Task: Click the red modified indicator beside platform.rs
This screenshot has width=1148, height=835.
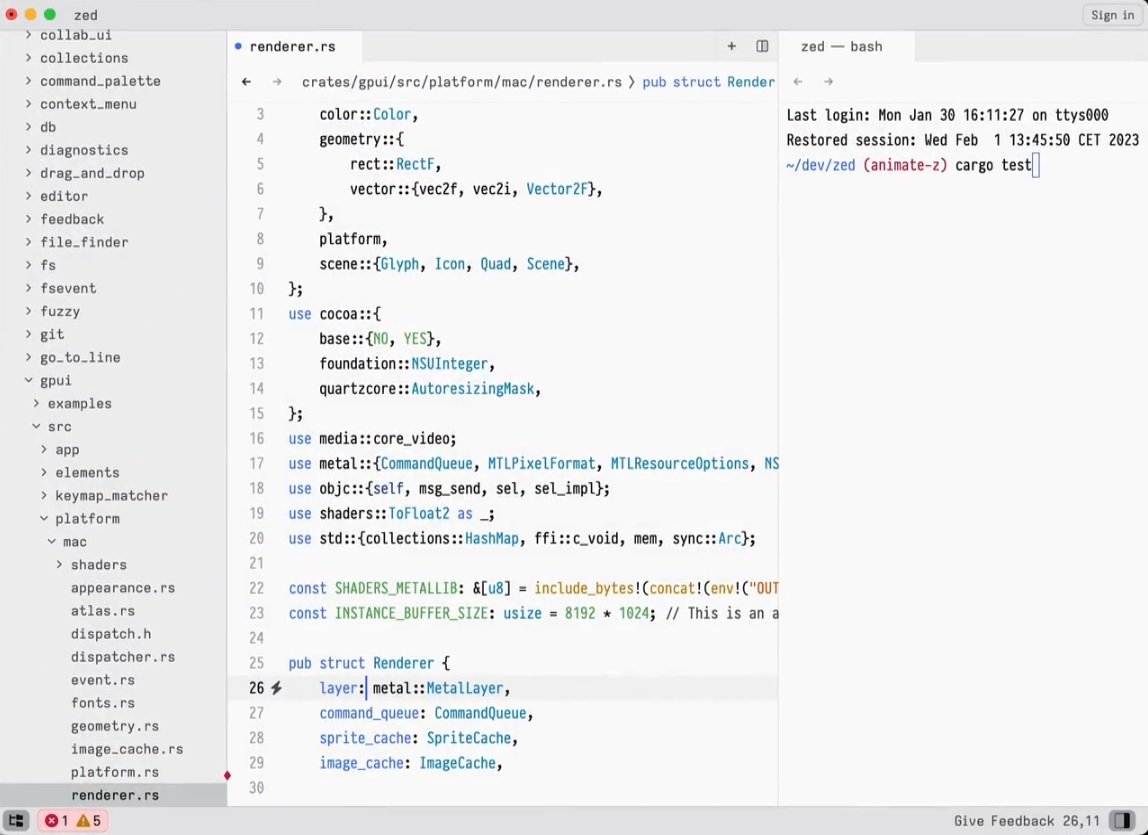Action: point(227,775)
